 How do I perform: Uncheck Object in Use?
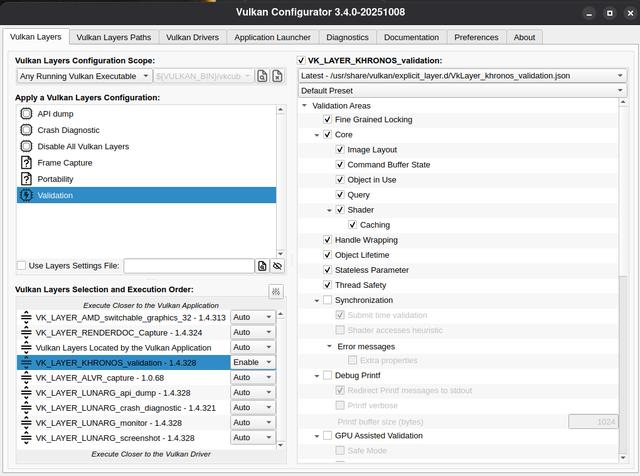(x=340, y=180)
